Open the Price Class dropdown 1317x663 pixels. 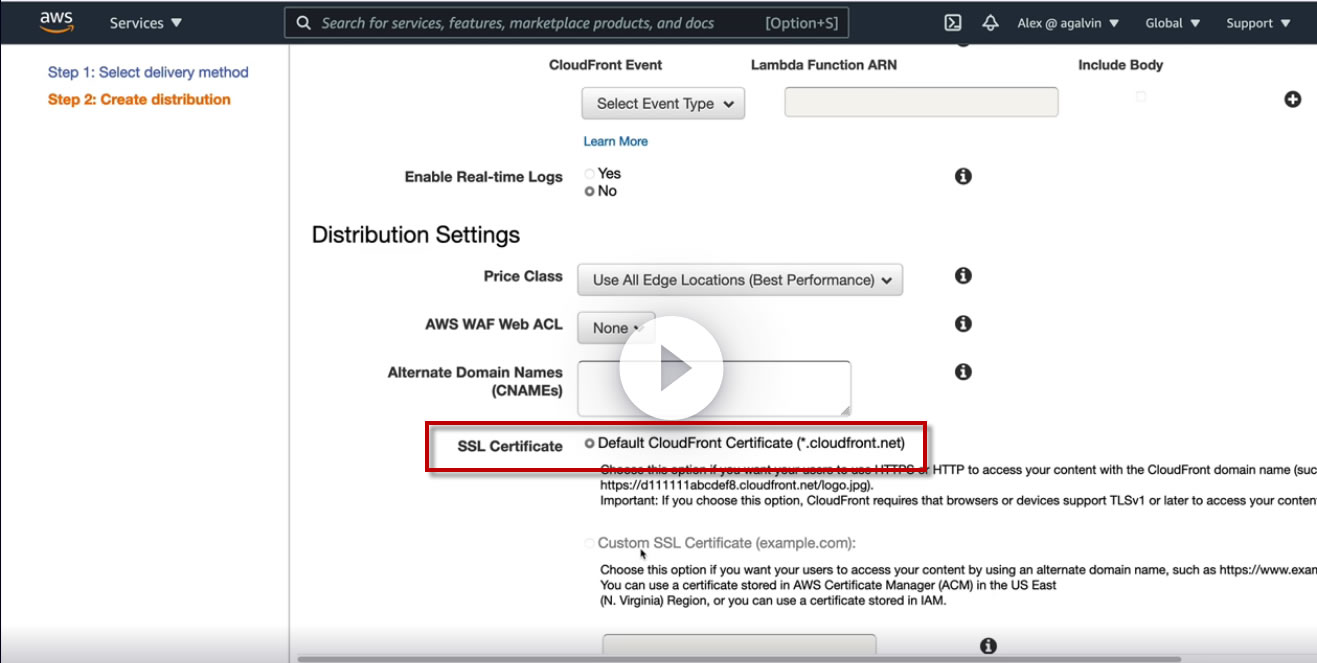coord(740,280)
